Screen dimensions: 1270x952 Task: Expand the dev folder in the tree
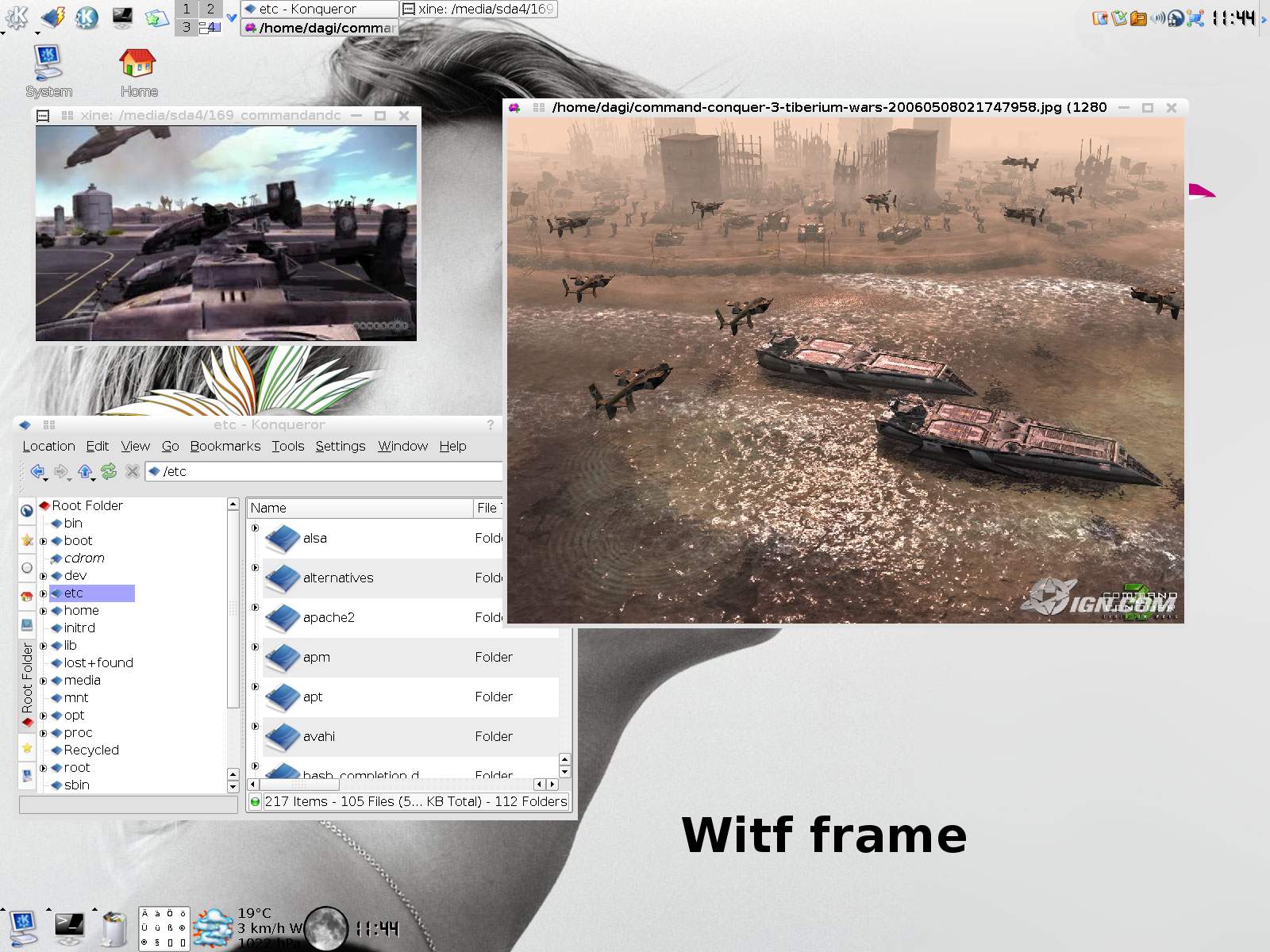click(x=44, y=576)
